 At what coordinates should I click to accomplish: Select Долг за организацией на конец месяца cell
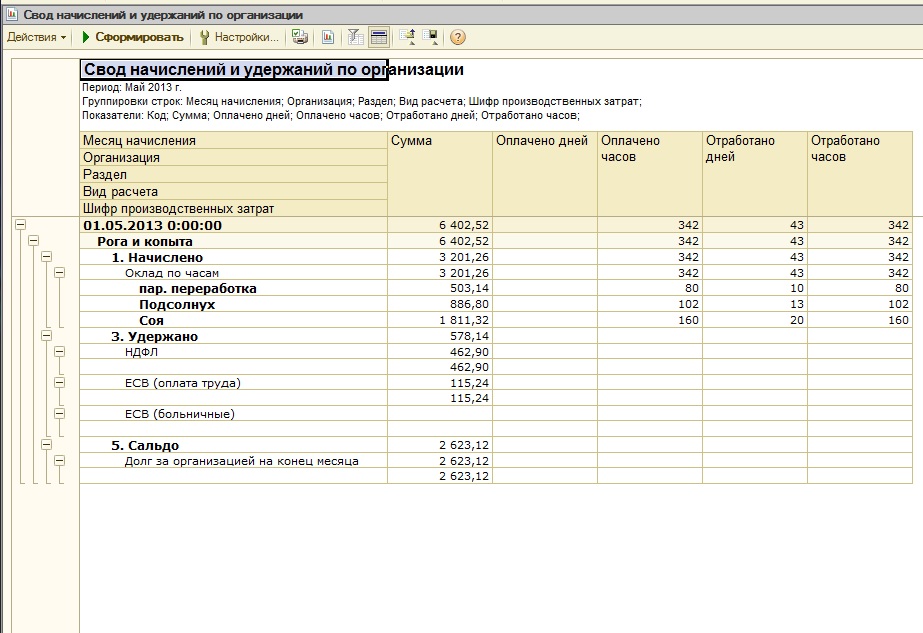234,461
